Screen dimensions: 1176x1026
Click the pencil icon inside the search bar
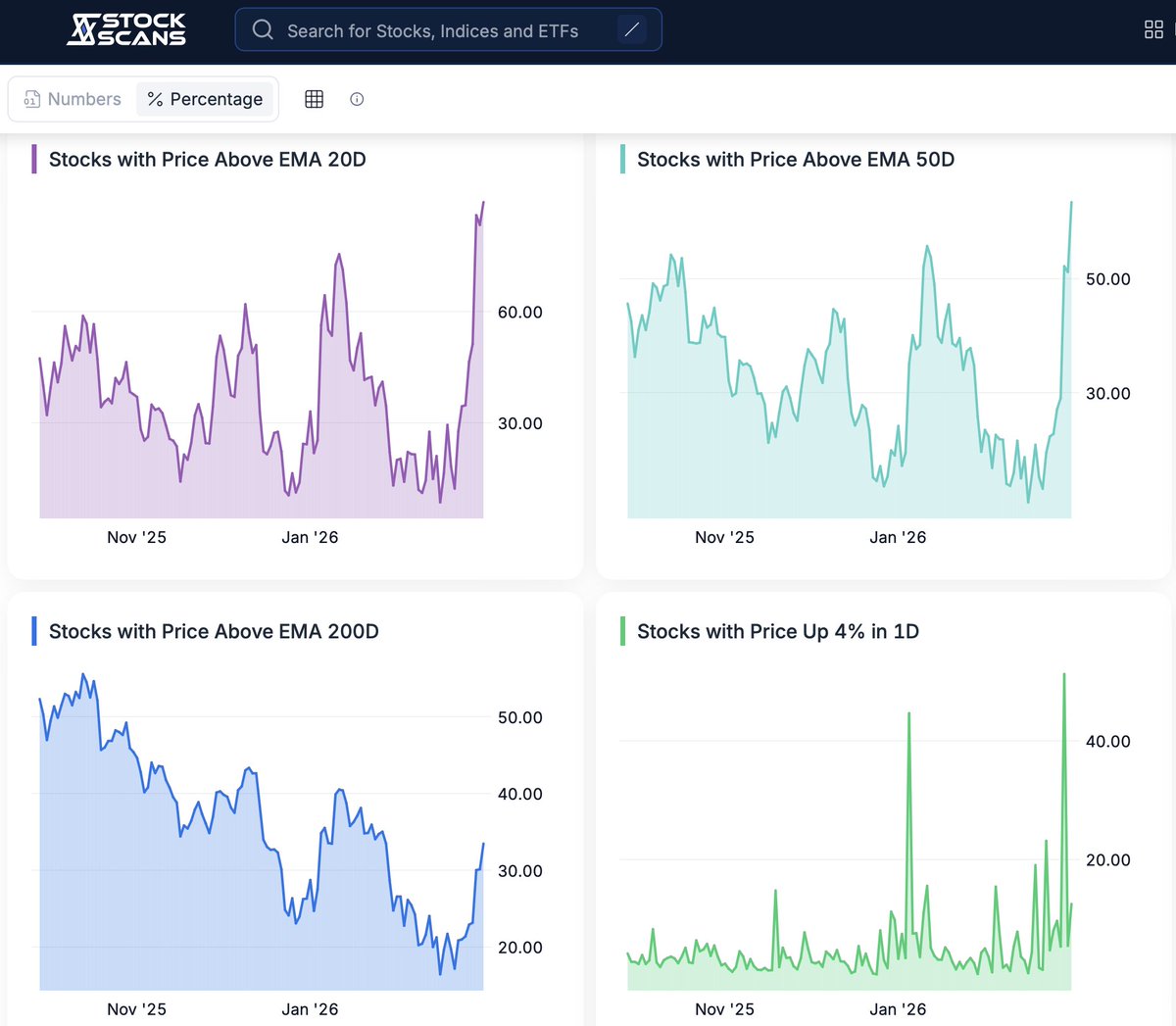(x=632, y=29)
